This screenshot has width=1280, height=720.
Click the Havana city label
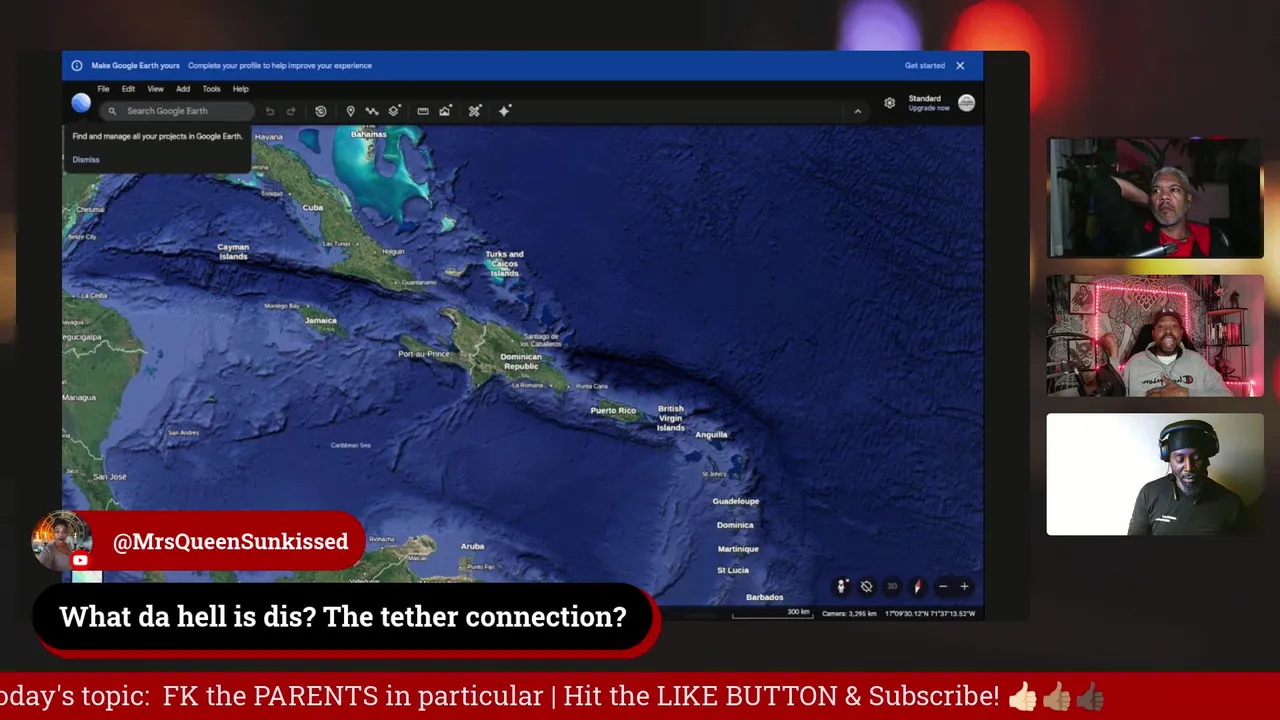click(268, 137)
